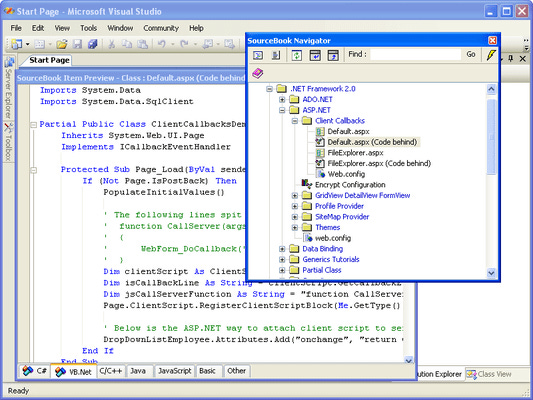The width and height of the screenshot is (533, 400).
Task: Click the Navigator tree vertical scrollbar thumb
Action: click(x=491, y=137)
